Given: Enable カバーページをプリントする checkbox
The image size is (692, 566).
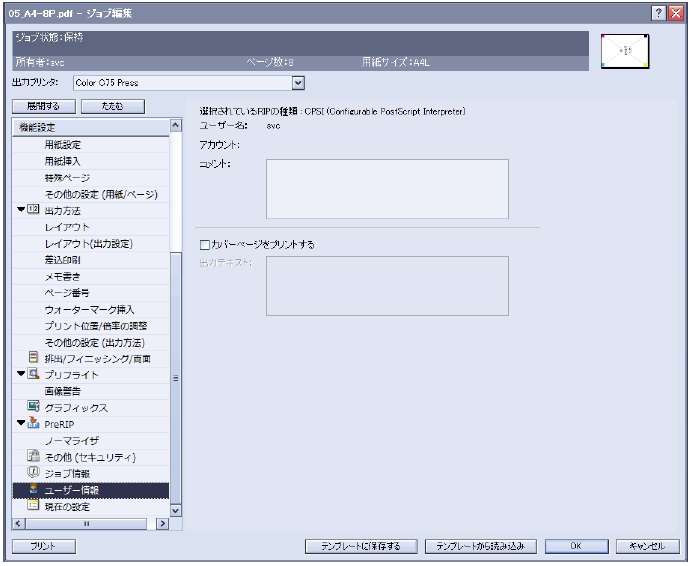Looking at the screenshot, I should [x=205, y=243].
